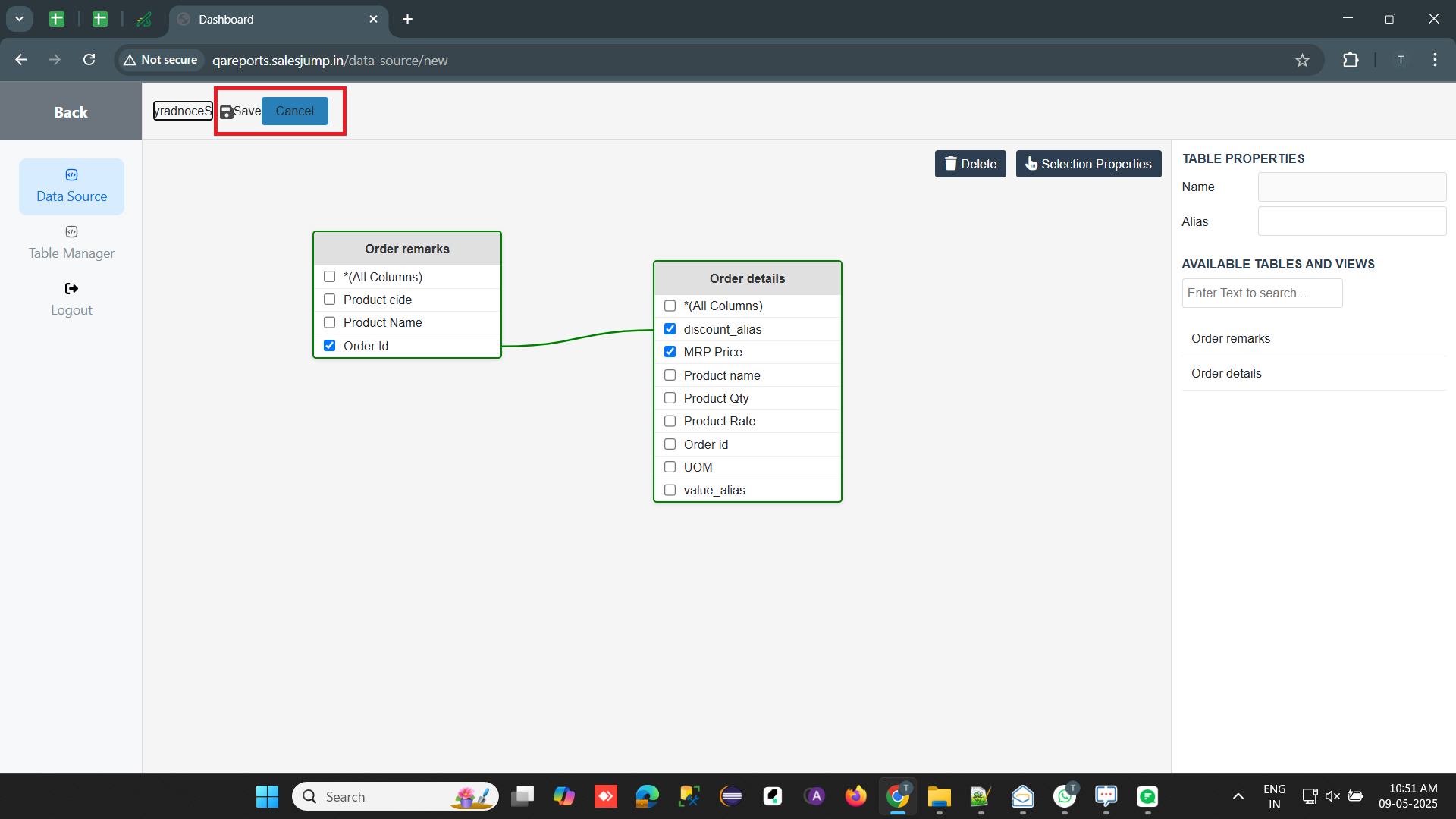The width and height of the screenshot is (1456, 819).
Task: Reload the page
Action: [89, 60]
